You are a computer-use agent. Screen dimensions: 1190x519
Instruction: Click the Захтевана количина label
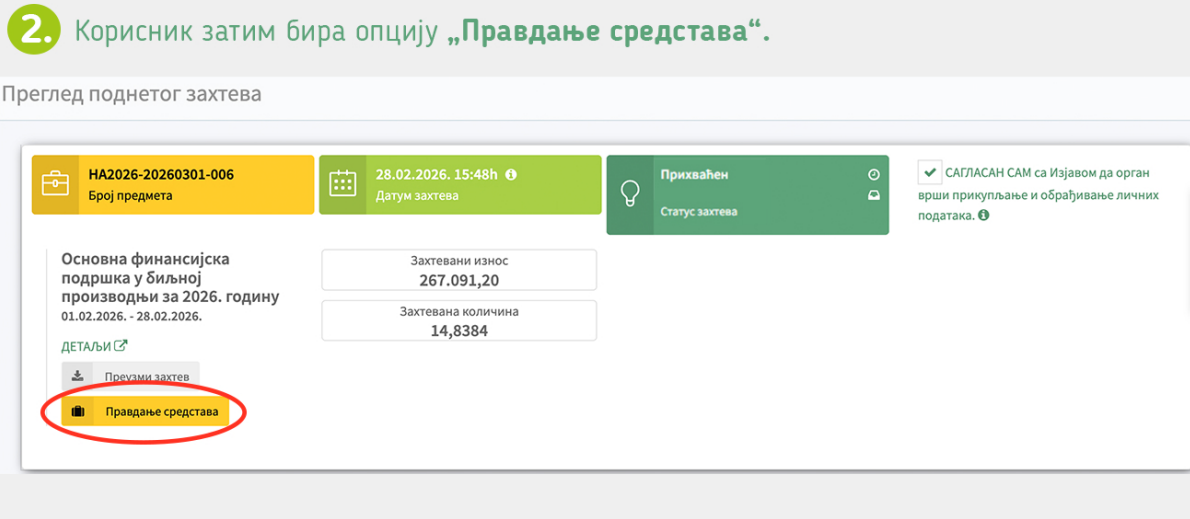(x=459, y=311)
